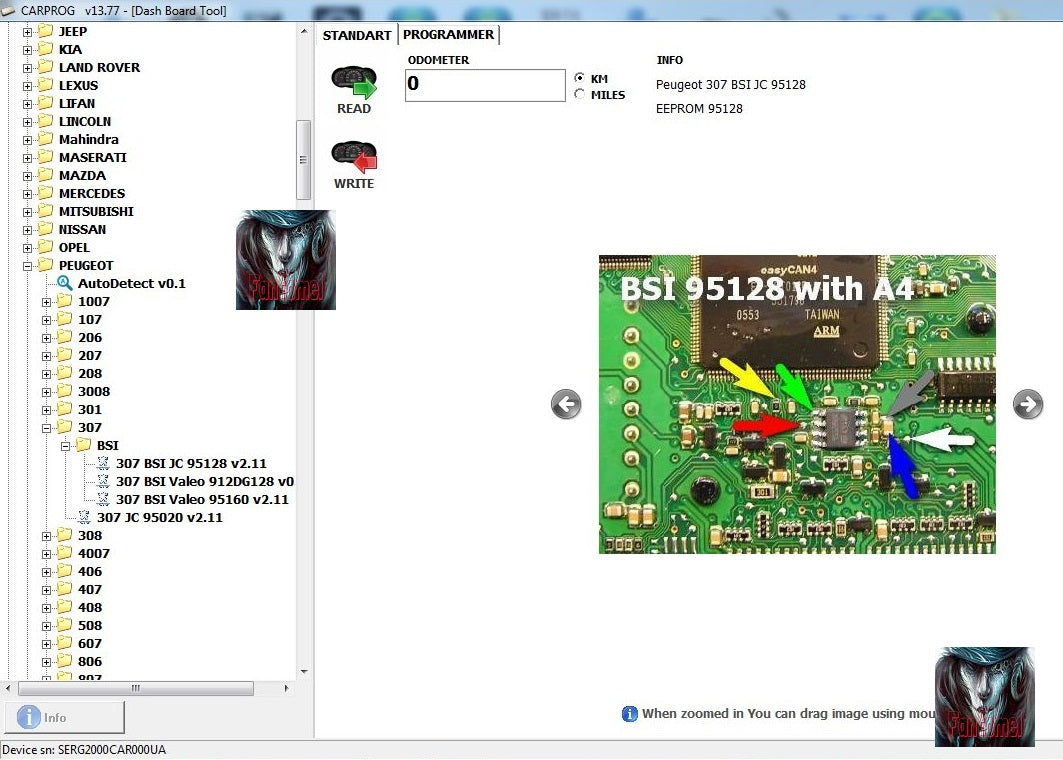Screen dimensions: 1063x760
Task: Go to next image with right arrow
Action: point(1028,403)
